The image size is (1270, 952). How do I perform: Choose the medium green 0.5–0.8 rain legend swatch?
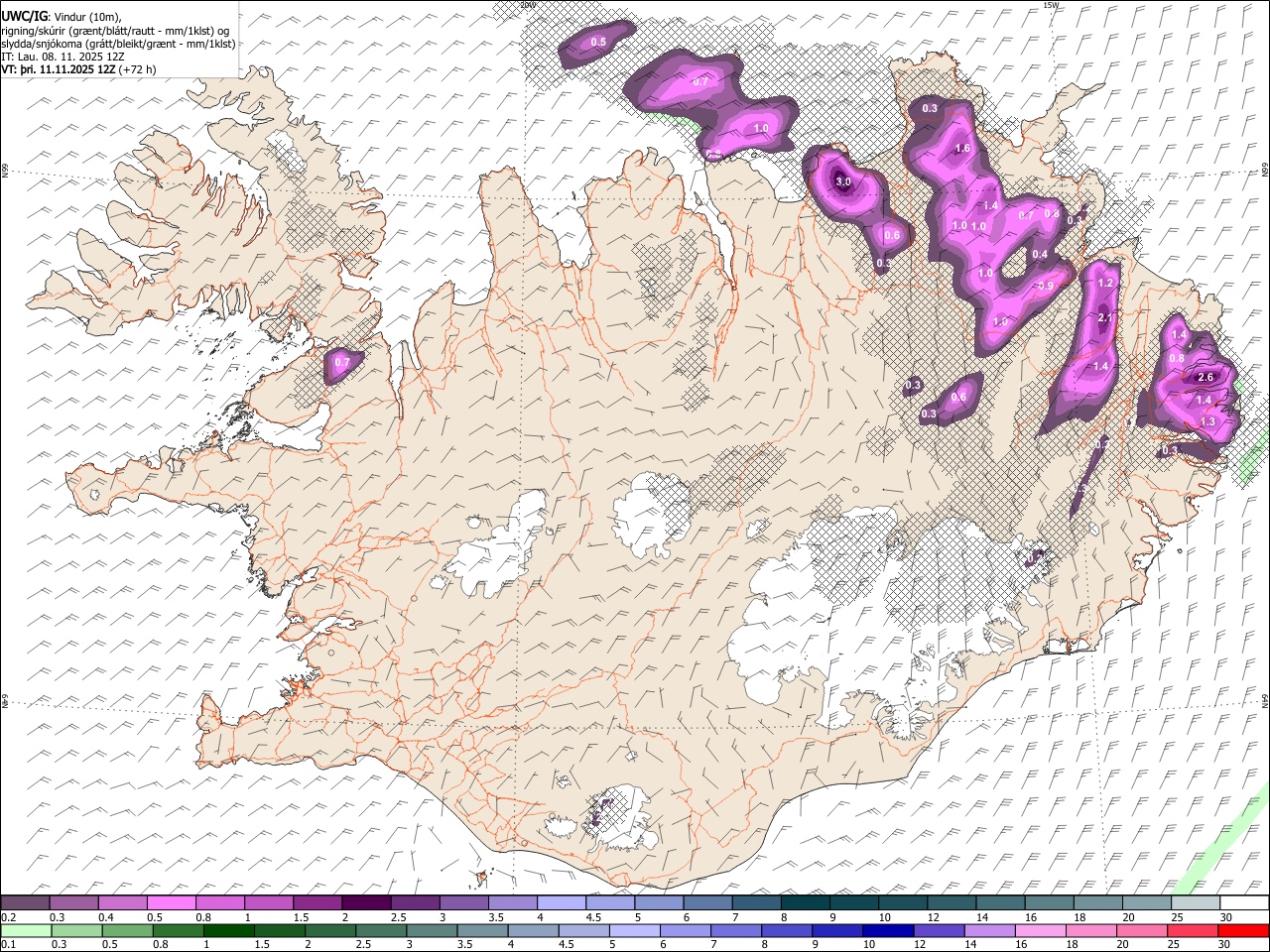point(127,930)
